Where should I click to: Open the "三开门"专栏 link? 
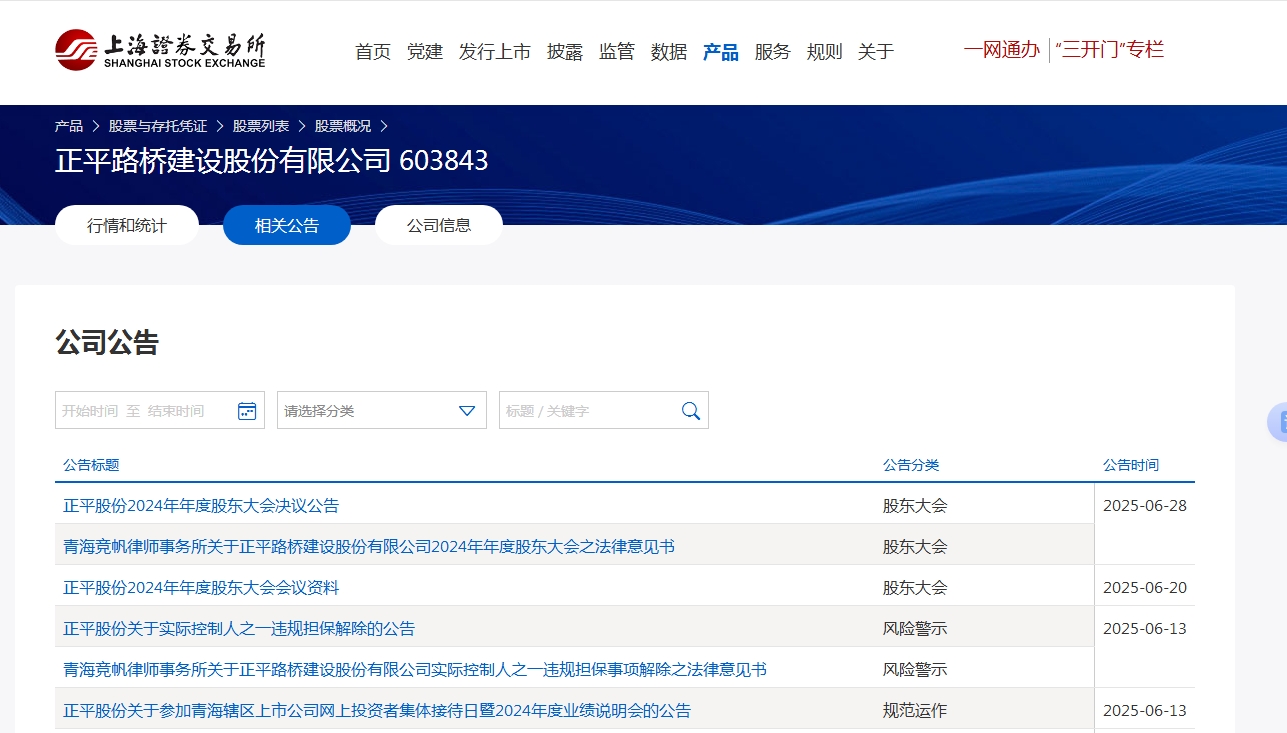click(x=1110, y=50)
